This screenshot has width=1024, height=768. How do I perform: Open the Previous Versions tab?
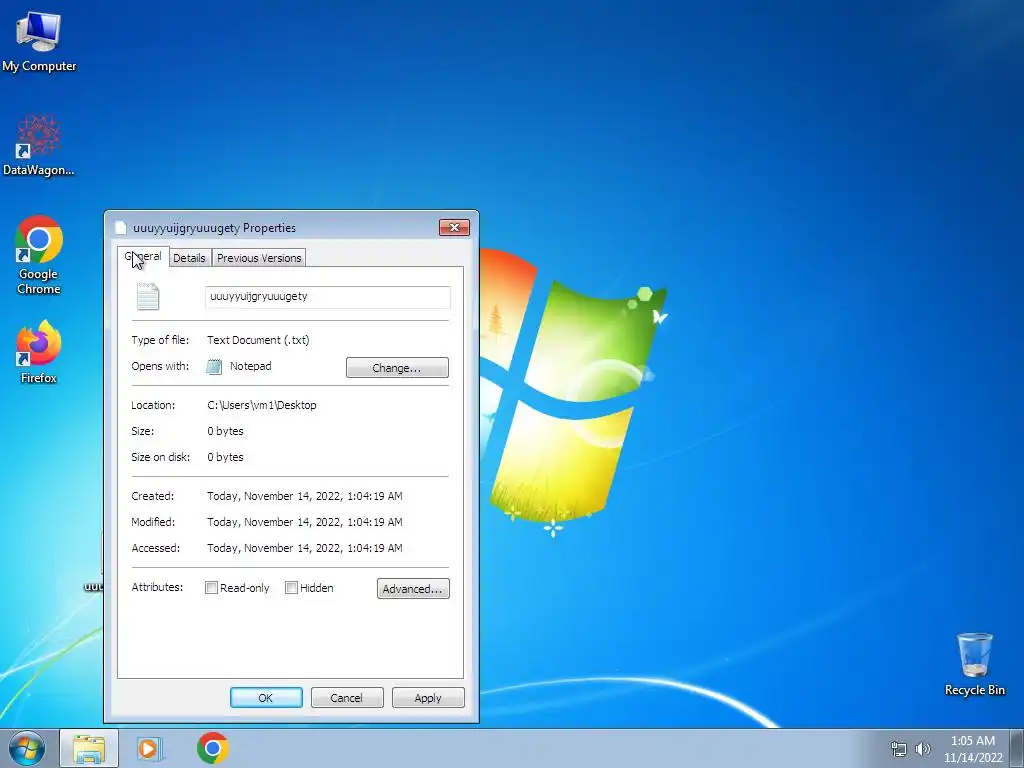coord(259,258)
